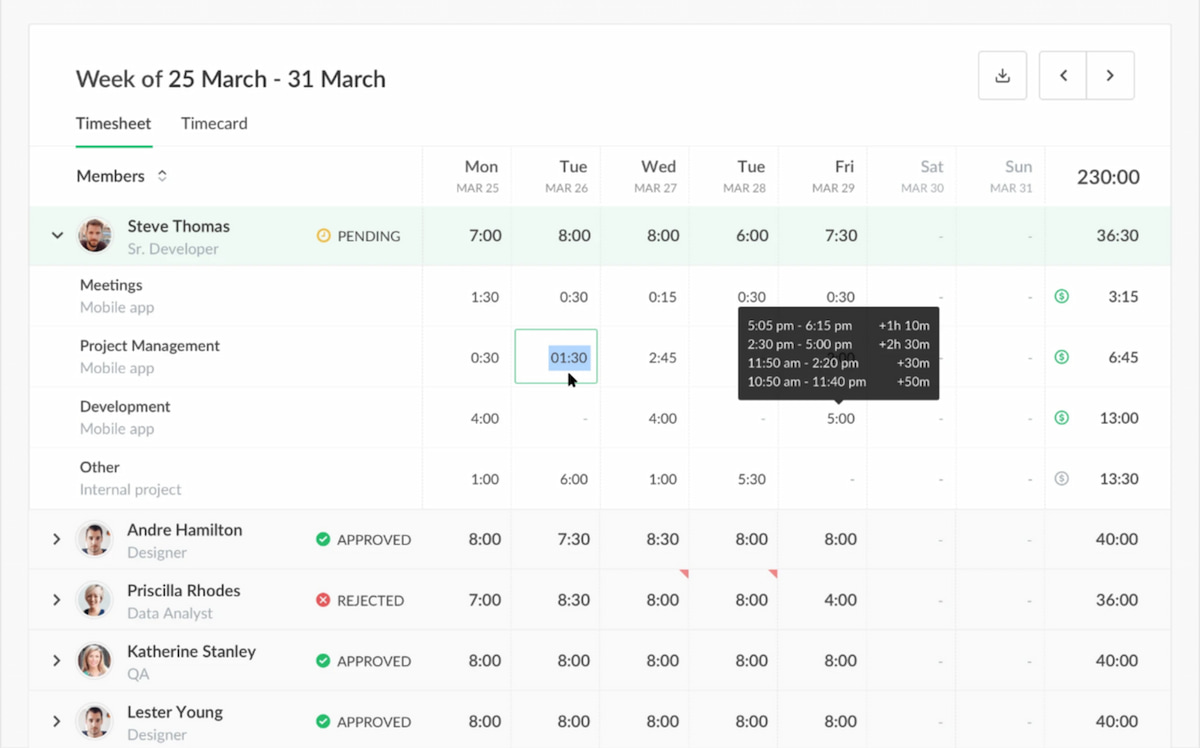
Task: Expand Katherine Stanley's row
Action: tap(57, 660)
